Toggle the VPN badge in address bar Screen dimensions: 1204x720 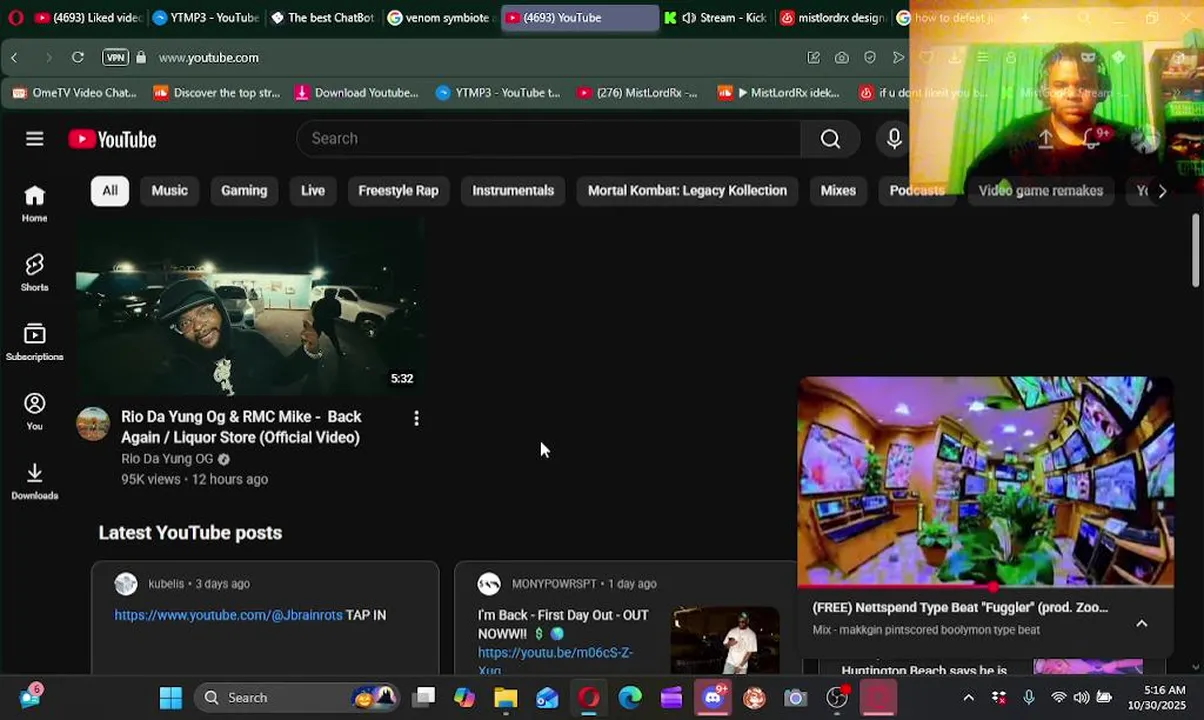116,57
